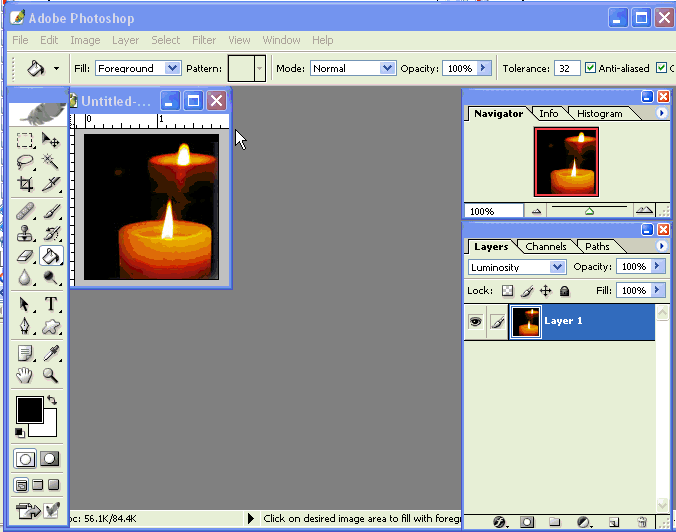The width and height of the screenshot is (676, 532).
Task: Toggle the Anti-aliased checkbox
Action: click(x=591, y=68)
